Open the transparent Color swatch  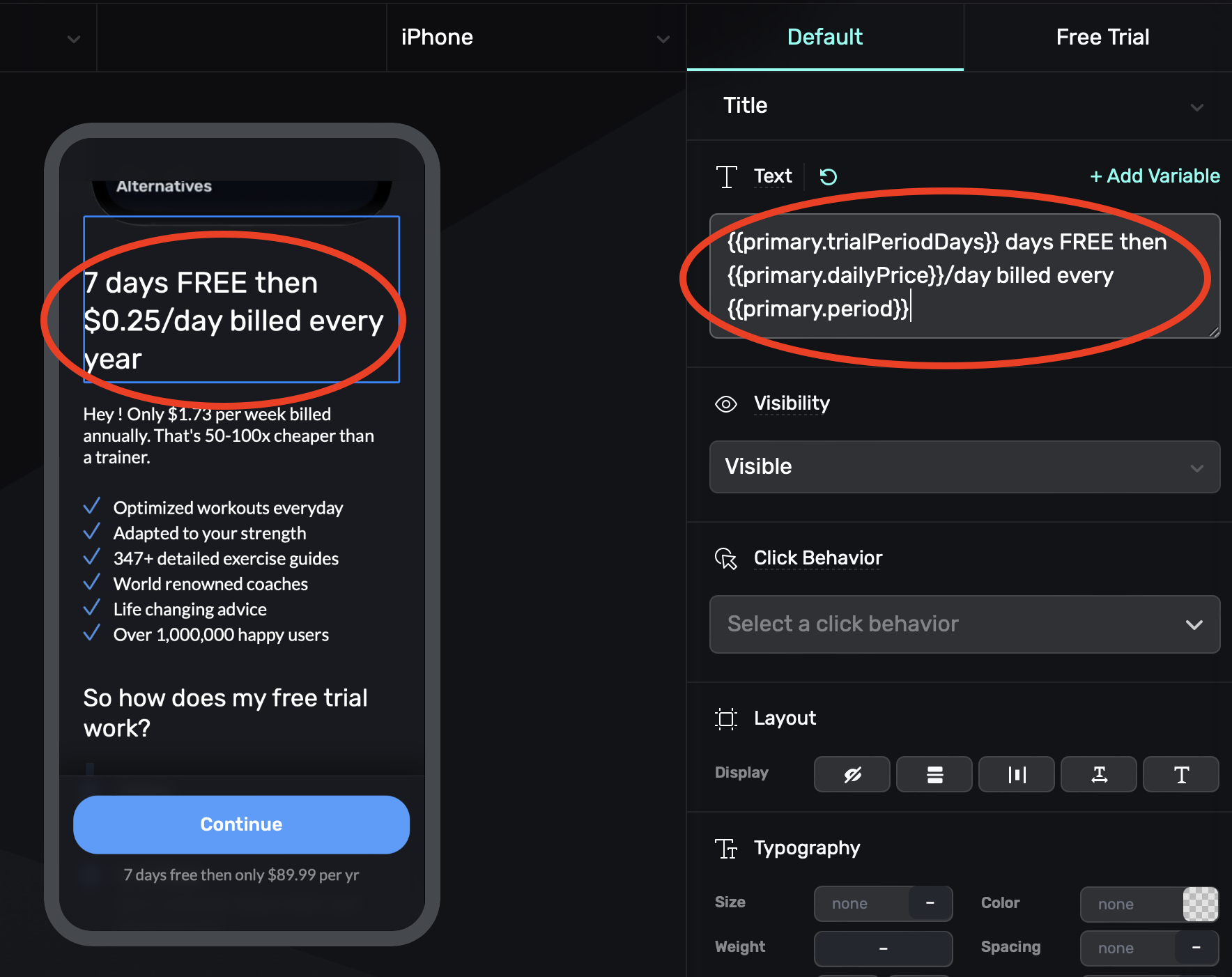[x=1200, y=904]
